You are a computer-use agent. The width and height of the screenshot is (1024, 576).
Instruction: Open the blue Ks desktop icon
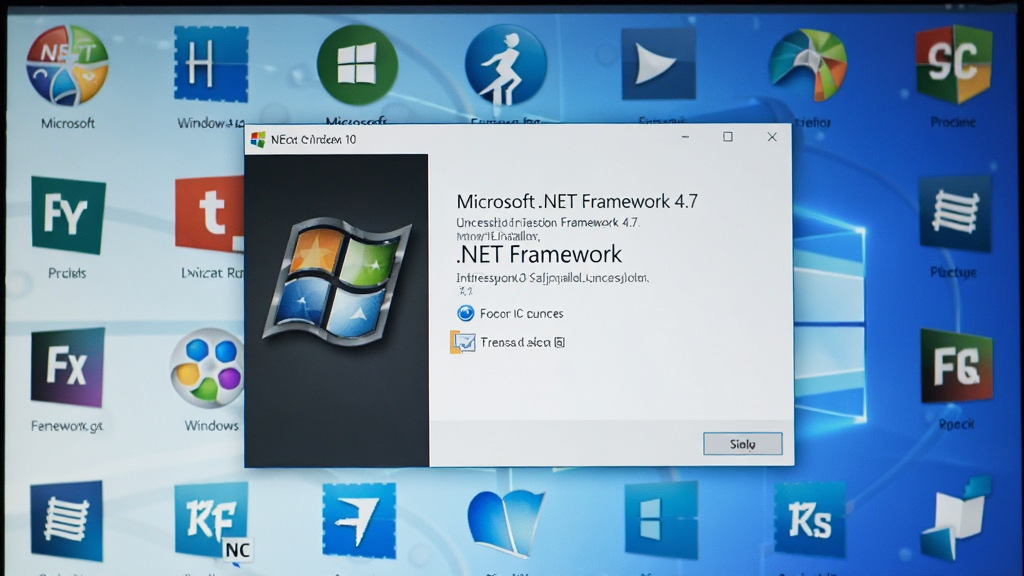coord(810,520)
